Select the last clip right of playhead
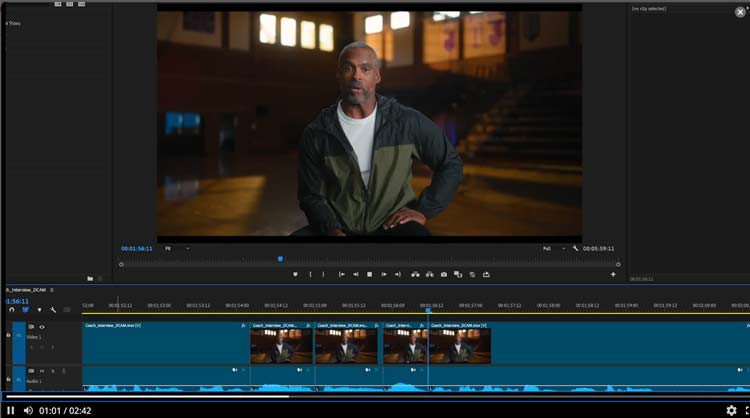Viewport: 750px width, 418px height. click(x=589, y=343)
